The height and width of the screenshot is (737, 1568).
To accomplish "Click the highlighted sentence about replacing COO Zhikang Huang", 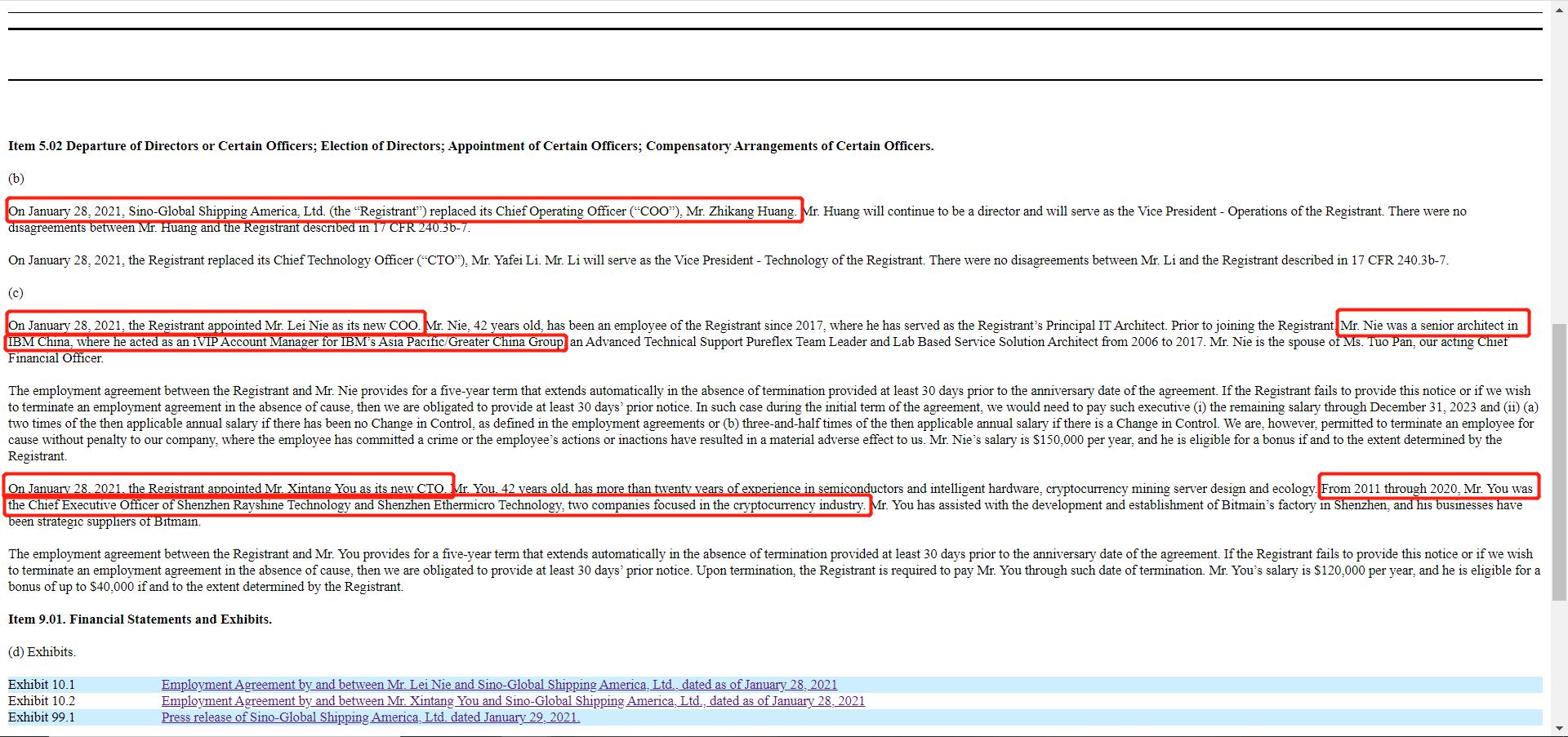I will (x=403, y=211).
